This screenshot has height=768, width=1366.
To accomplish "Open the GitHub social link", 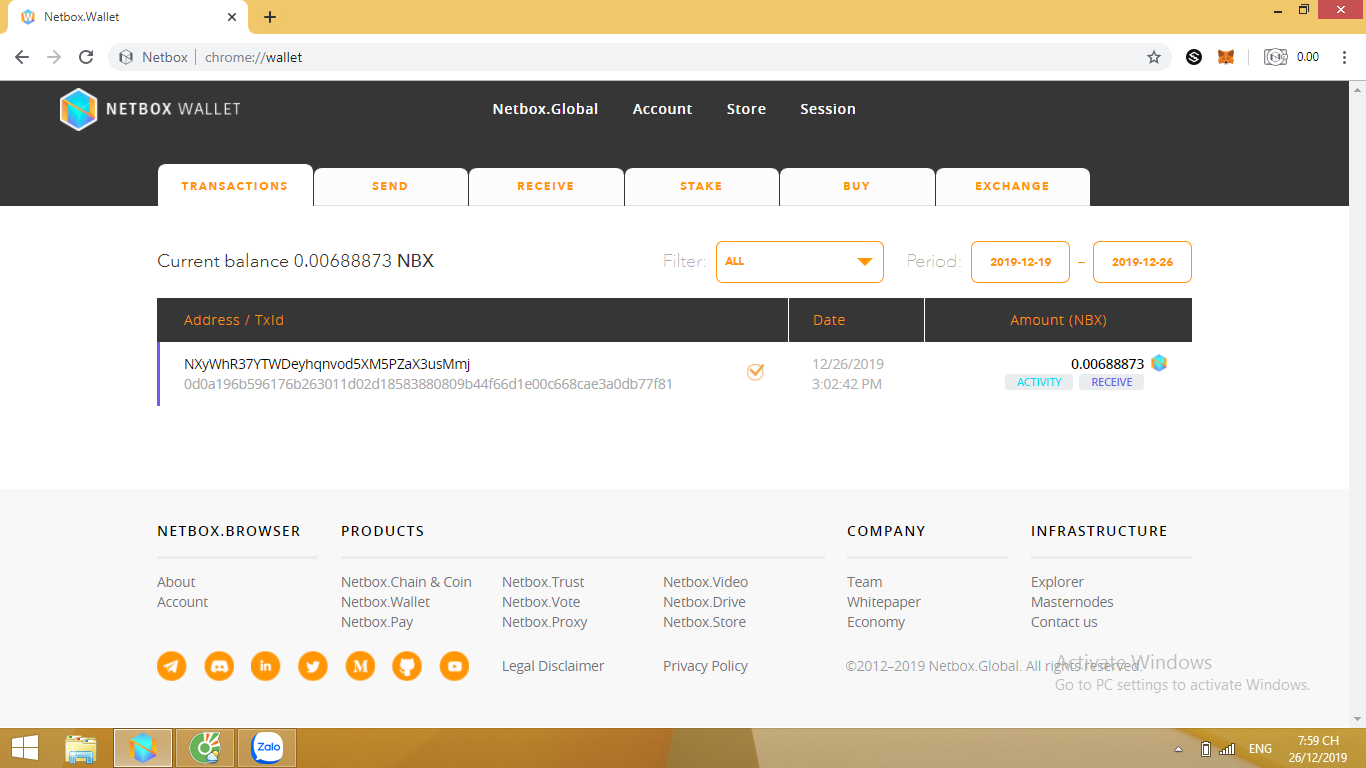I will tap(407, 666).
